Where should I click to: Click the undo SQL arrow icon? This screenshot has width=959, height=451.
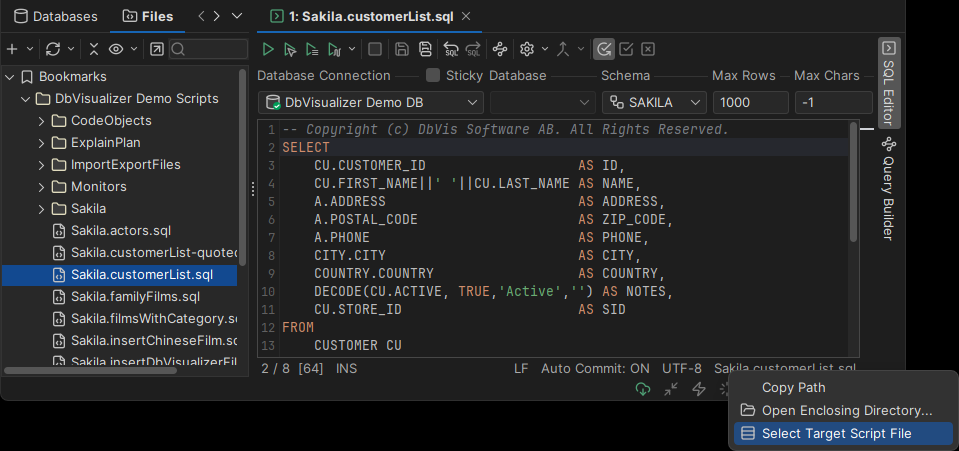pos(451,49)
